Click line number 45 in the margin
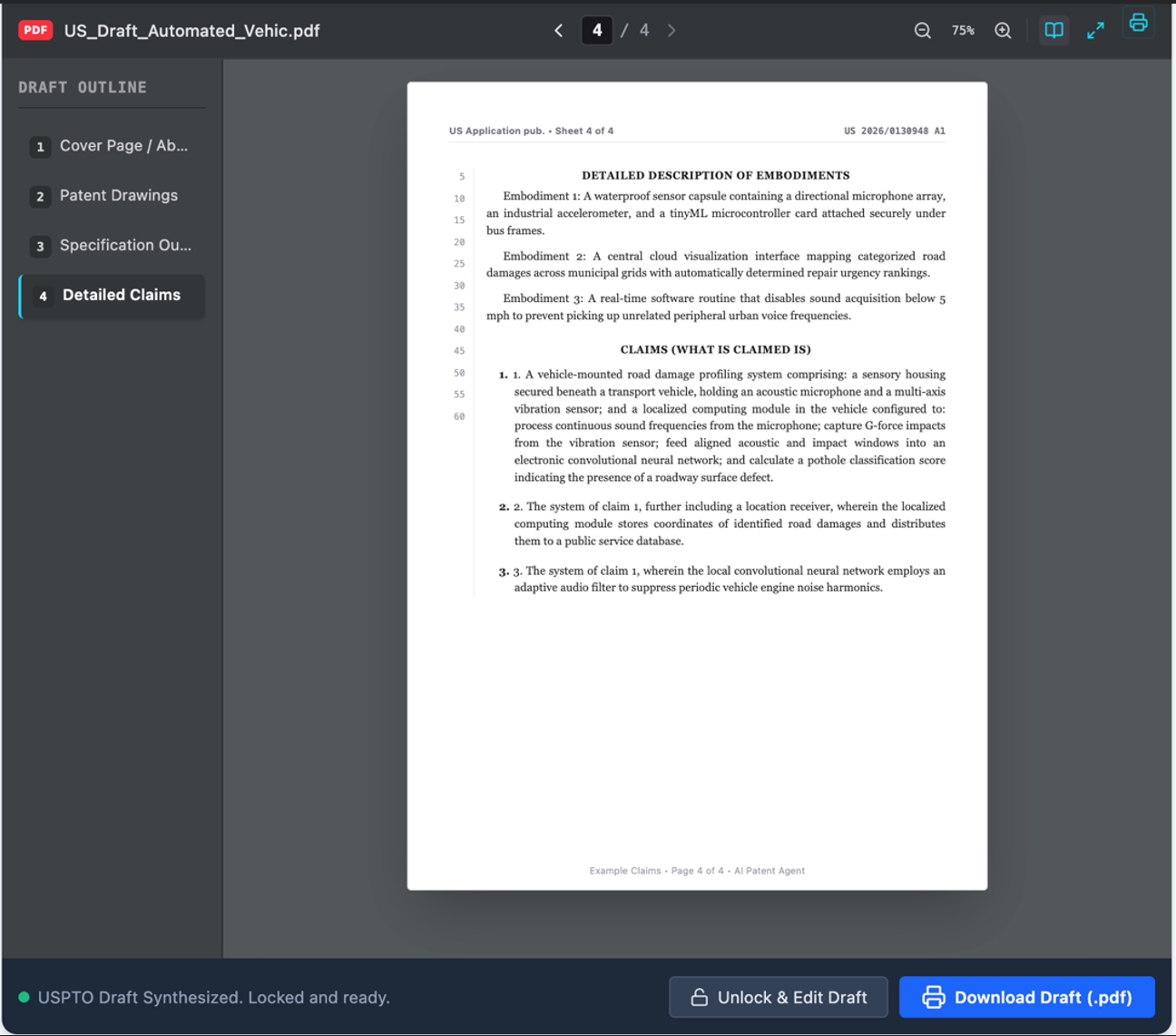1176x1036 pixels. point(459,351)
